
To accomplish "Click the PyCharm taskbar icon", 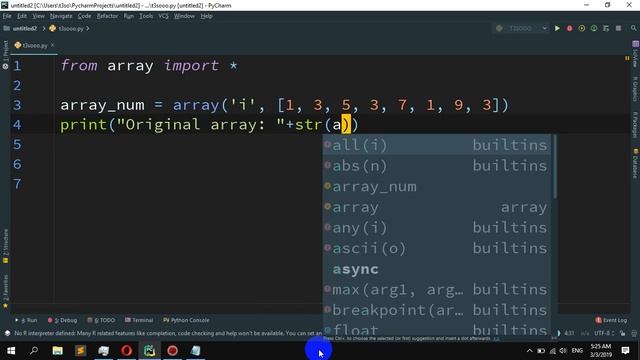I will coord(149,351).
